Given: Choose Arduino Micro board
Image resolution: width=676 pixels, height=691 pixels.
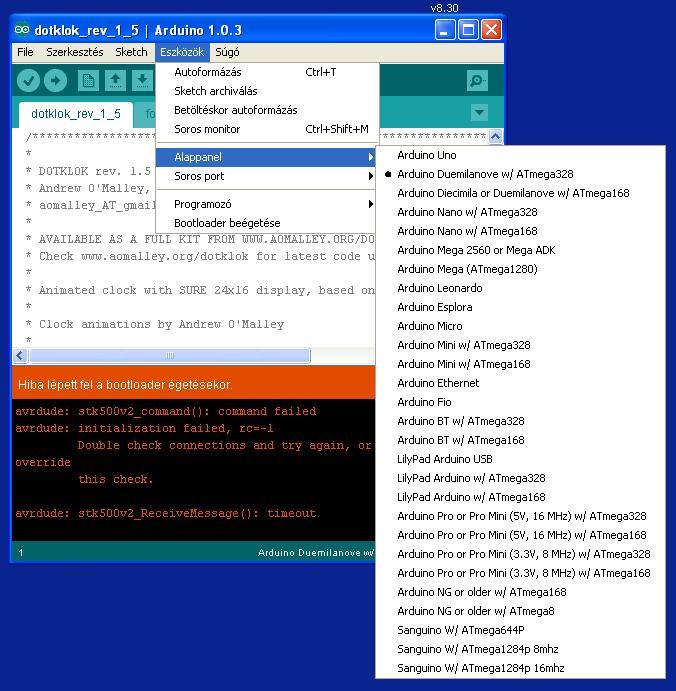Looking at the screenshot, I should (x=520, y=326).
